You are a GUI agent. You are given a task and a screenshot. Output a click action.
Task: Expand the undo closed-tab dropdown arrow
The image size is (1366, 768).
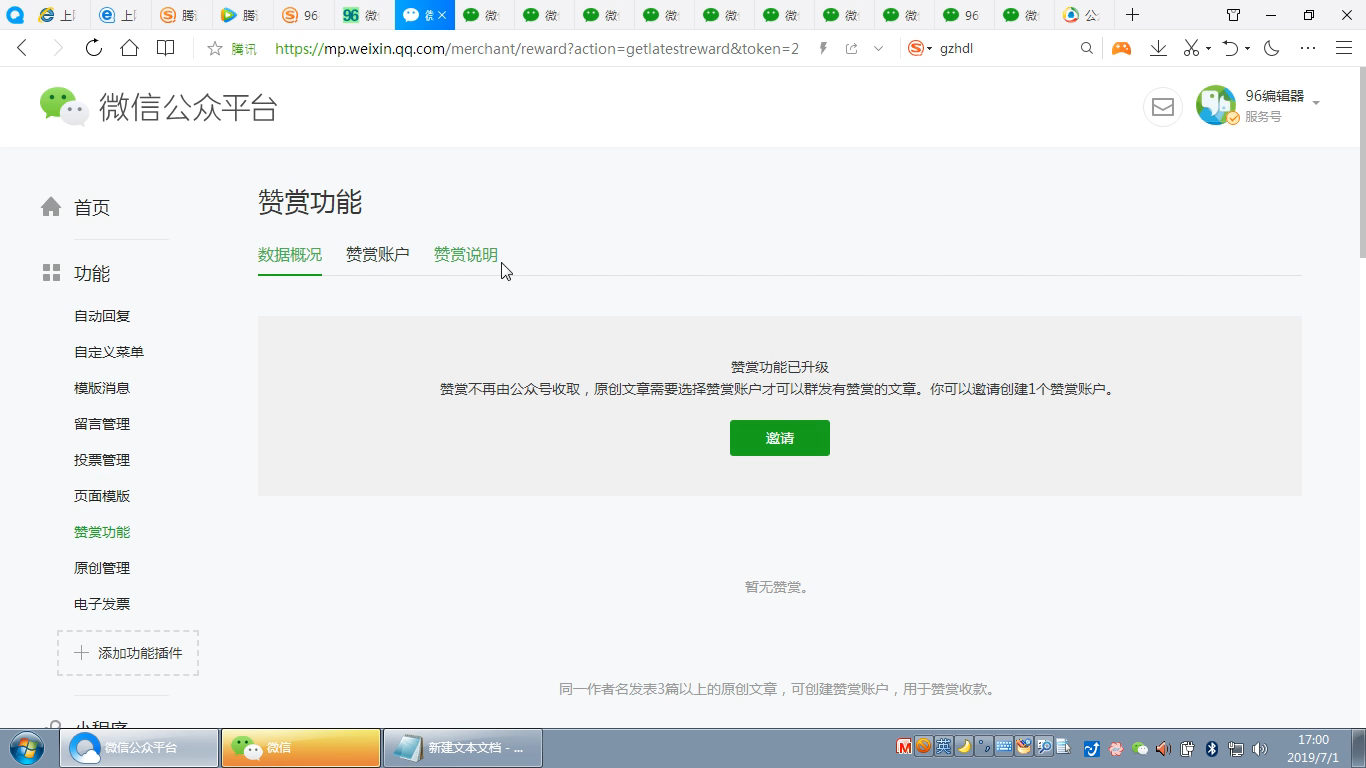pyautogui.click(x=1247, y=48)
